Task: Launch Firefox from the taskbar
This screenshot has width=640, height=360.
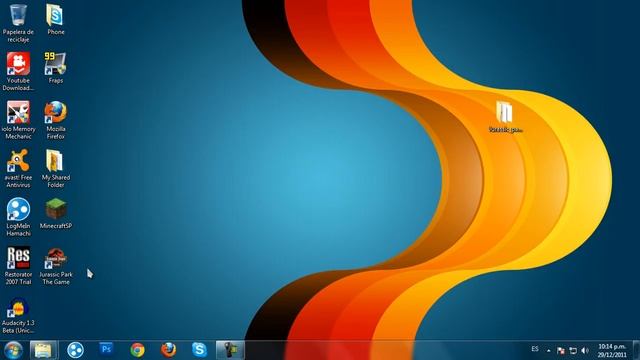Action: 168,350
